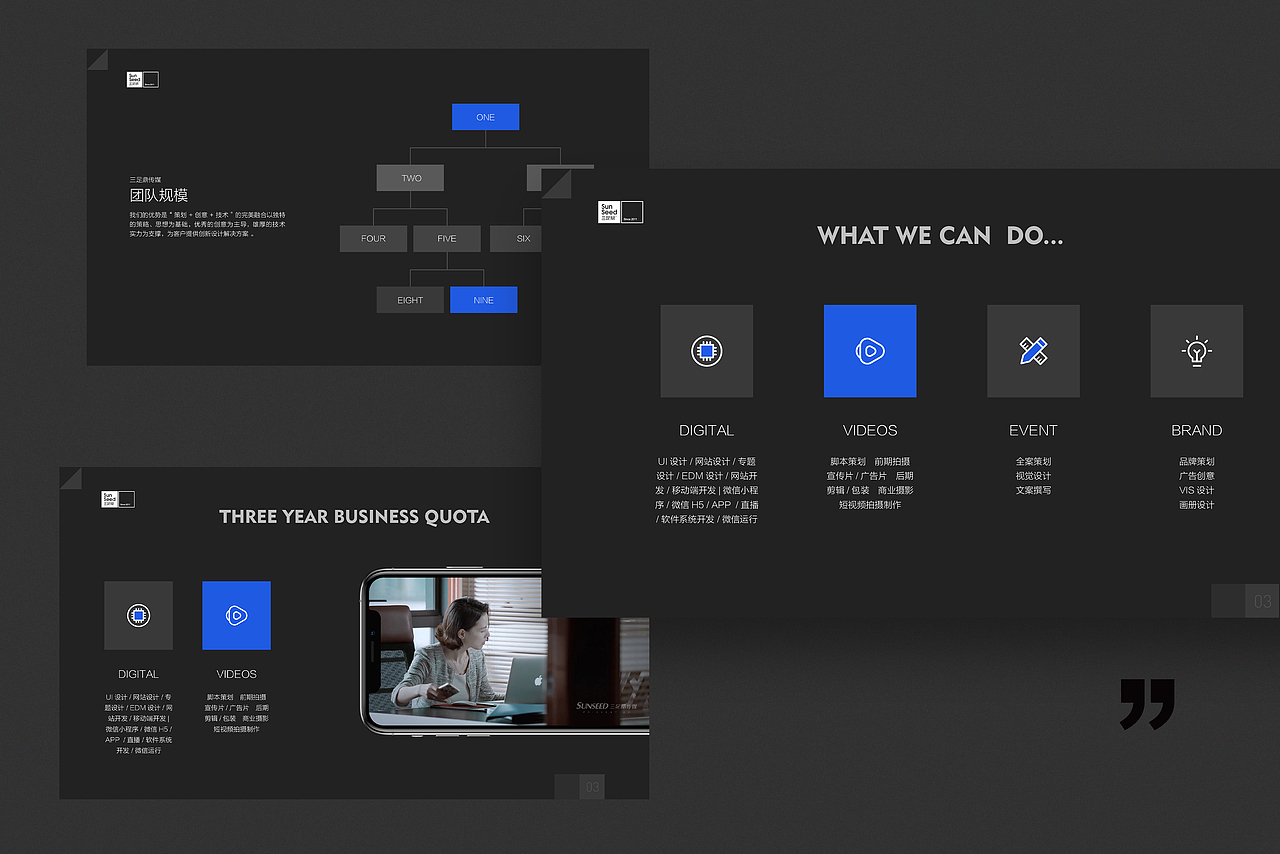Screen dimensions: 1280x854
Task: Click the 全案策划 text under EVENT
Action: click(1033, 462)
